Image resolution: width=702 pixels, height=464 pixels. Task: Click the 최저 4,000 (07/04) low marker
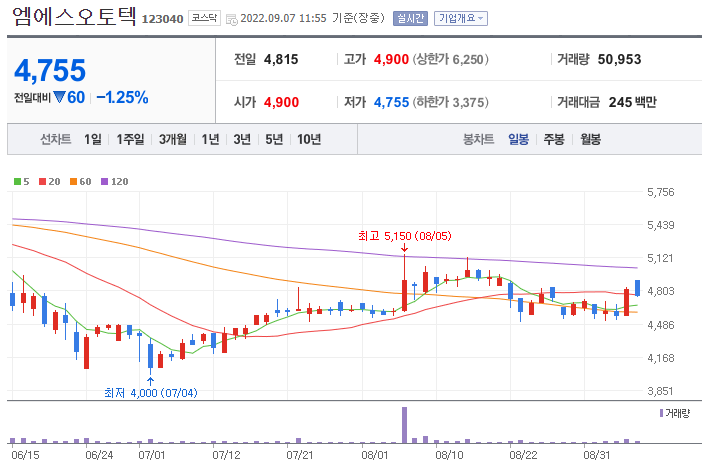150,393
